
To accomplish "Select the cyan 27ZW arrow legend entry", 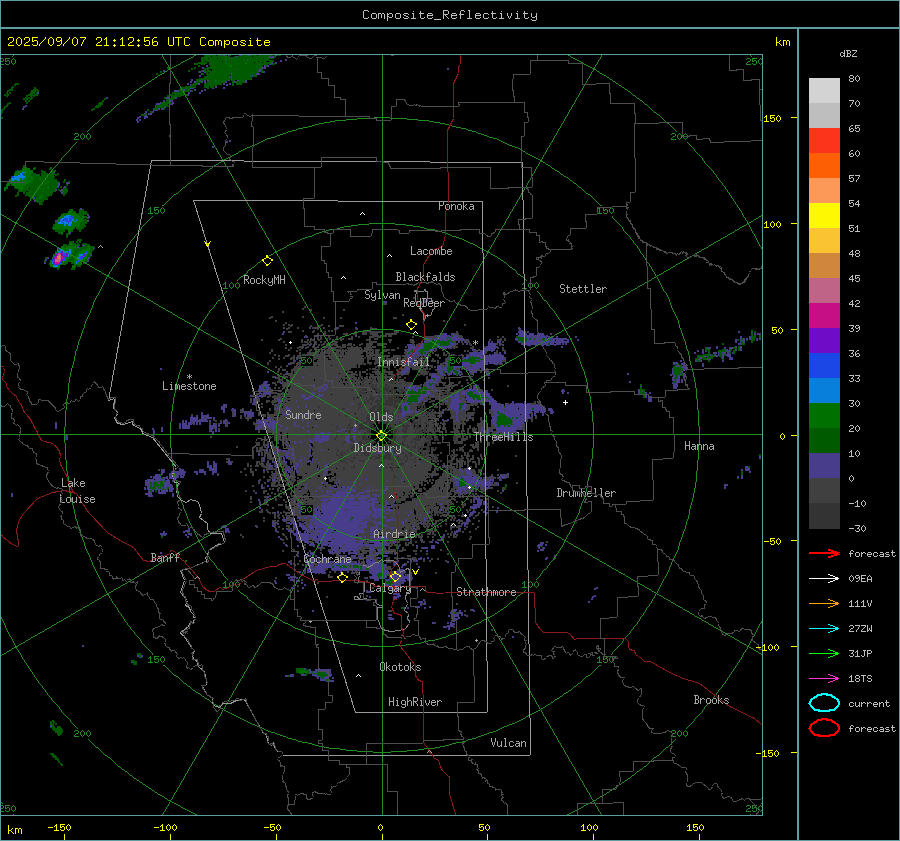I will [x=824, y=629].
